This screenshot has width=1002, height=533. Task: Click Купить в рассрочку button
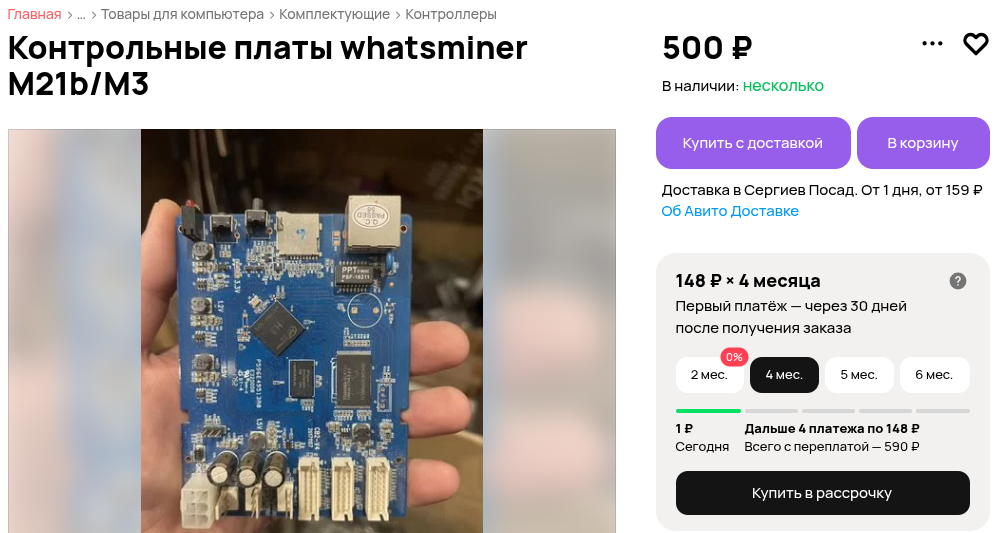click(822, 493)
